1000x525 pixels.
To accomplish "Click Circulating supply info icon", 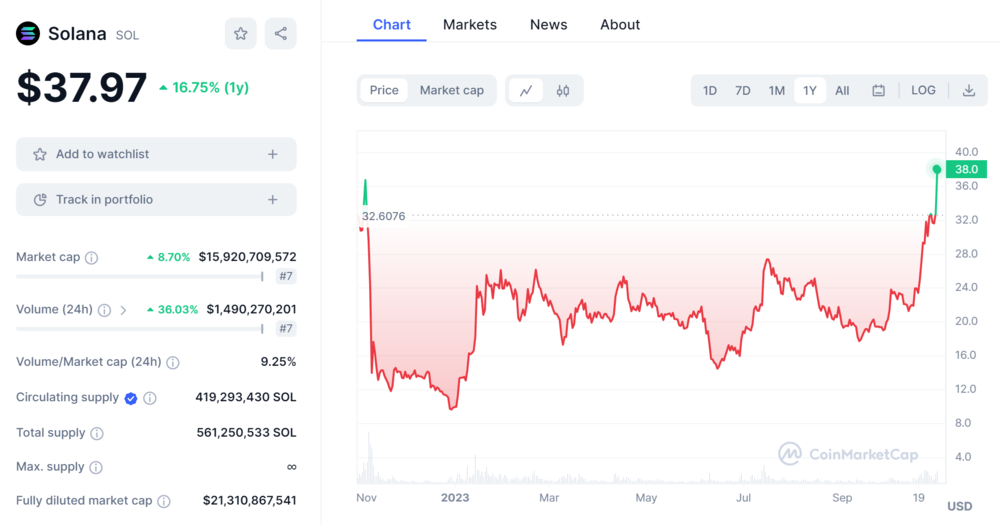I will 150,398.
